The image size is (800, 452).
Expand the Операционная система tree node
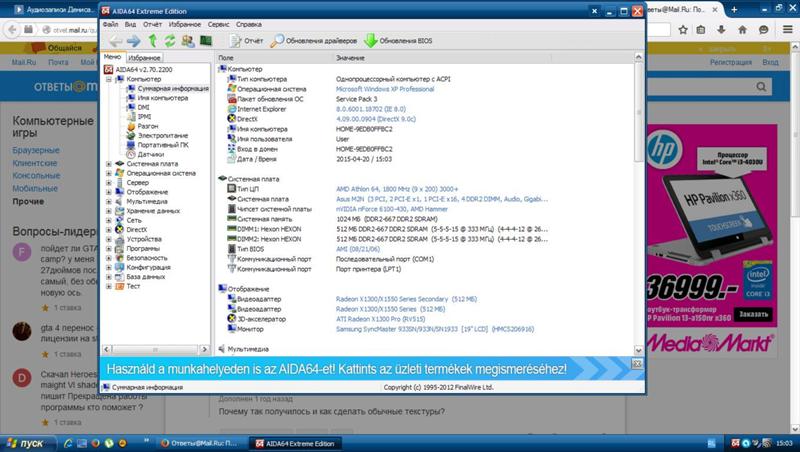point(108,173)
